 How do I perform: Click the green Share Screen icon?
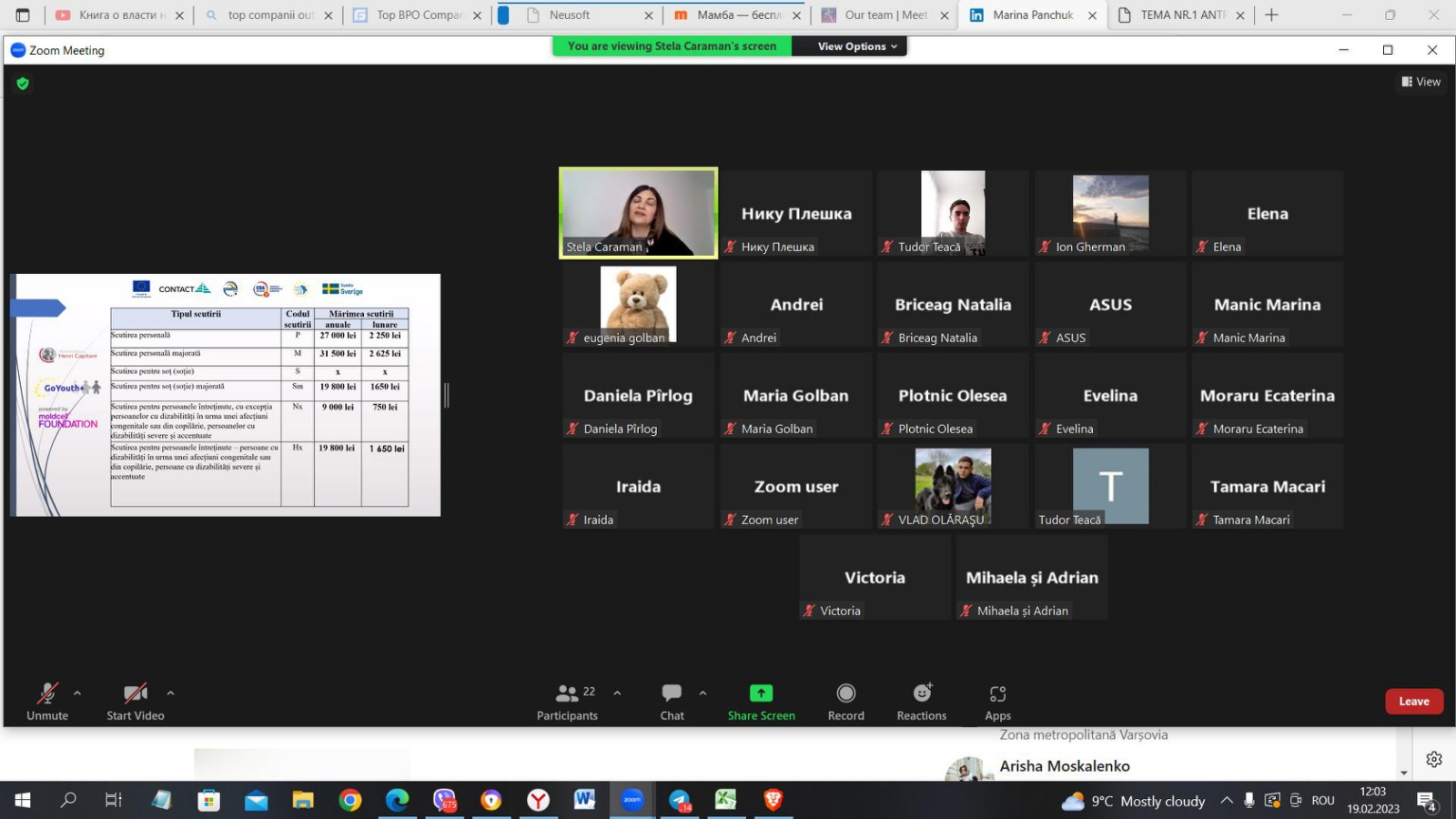761,693
